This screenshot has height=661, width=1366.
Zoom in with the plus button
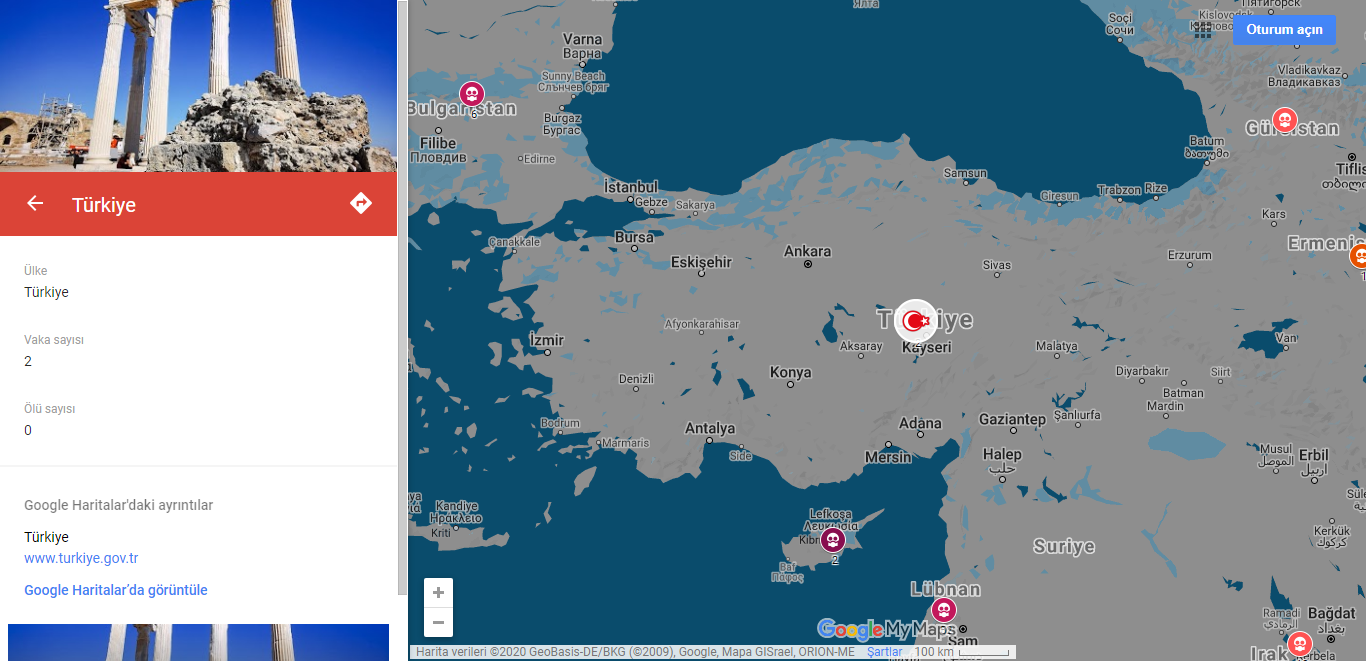(438, 592)
